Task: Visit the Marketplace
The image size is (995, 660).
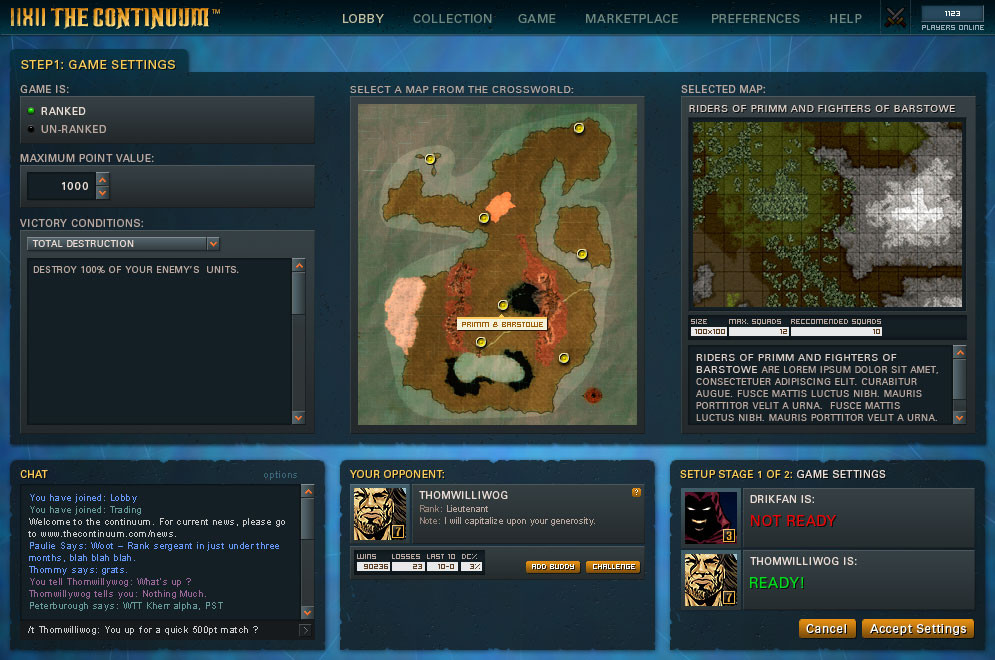Action: 631,19
